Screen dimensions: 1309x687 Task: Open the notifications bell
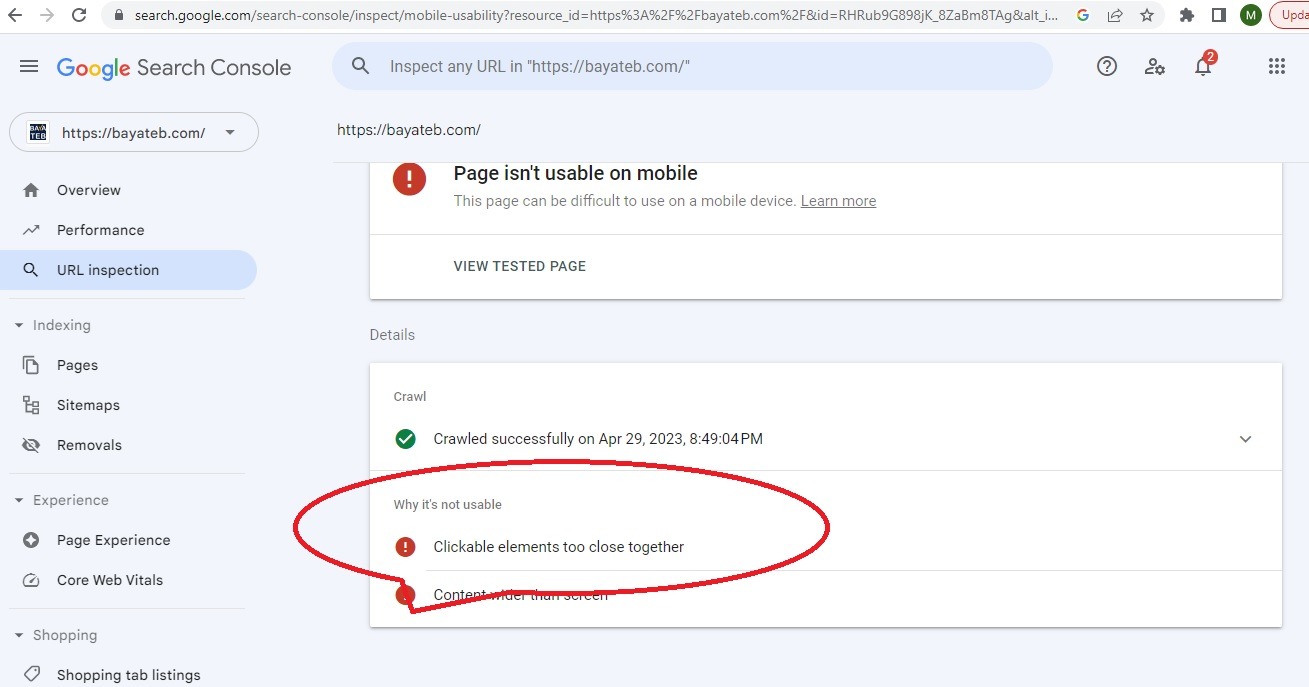[1203, 67]
